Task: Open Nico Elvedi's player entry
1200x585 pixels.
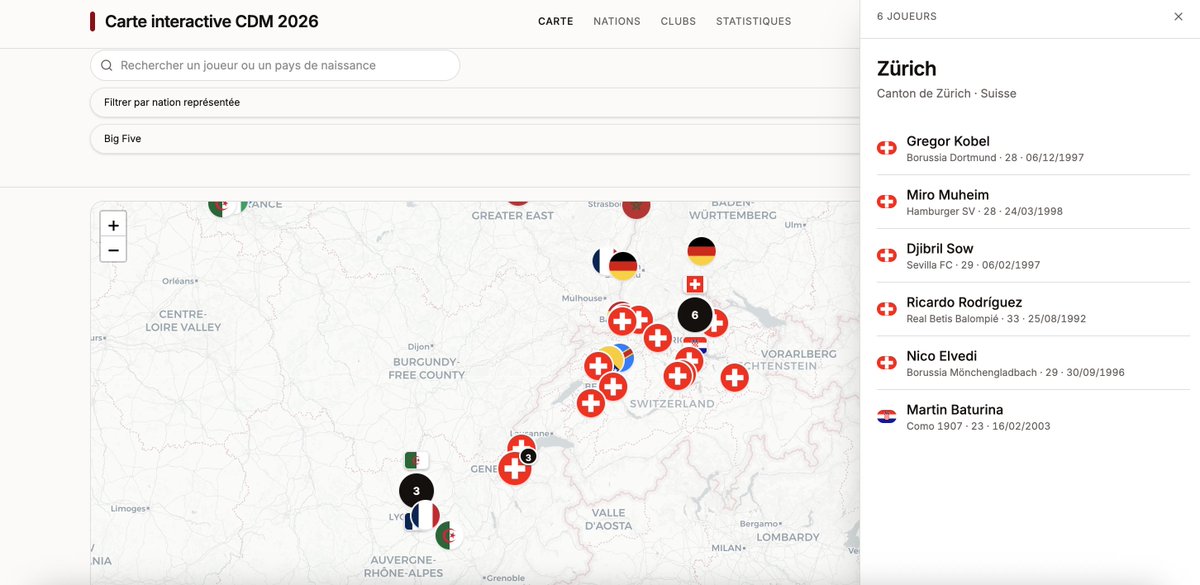Action: tap(1033, 363)
